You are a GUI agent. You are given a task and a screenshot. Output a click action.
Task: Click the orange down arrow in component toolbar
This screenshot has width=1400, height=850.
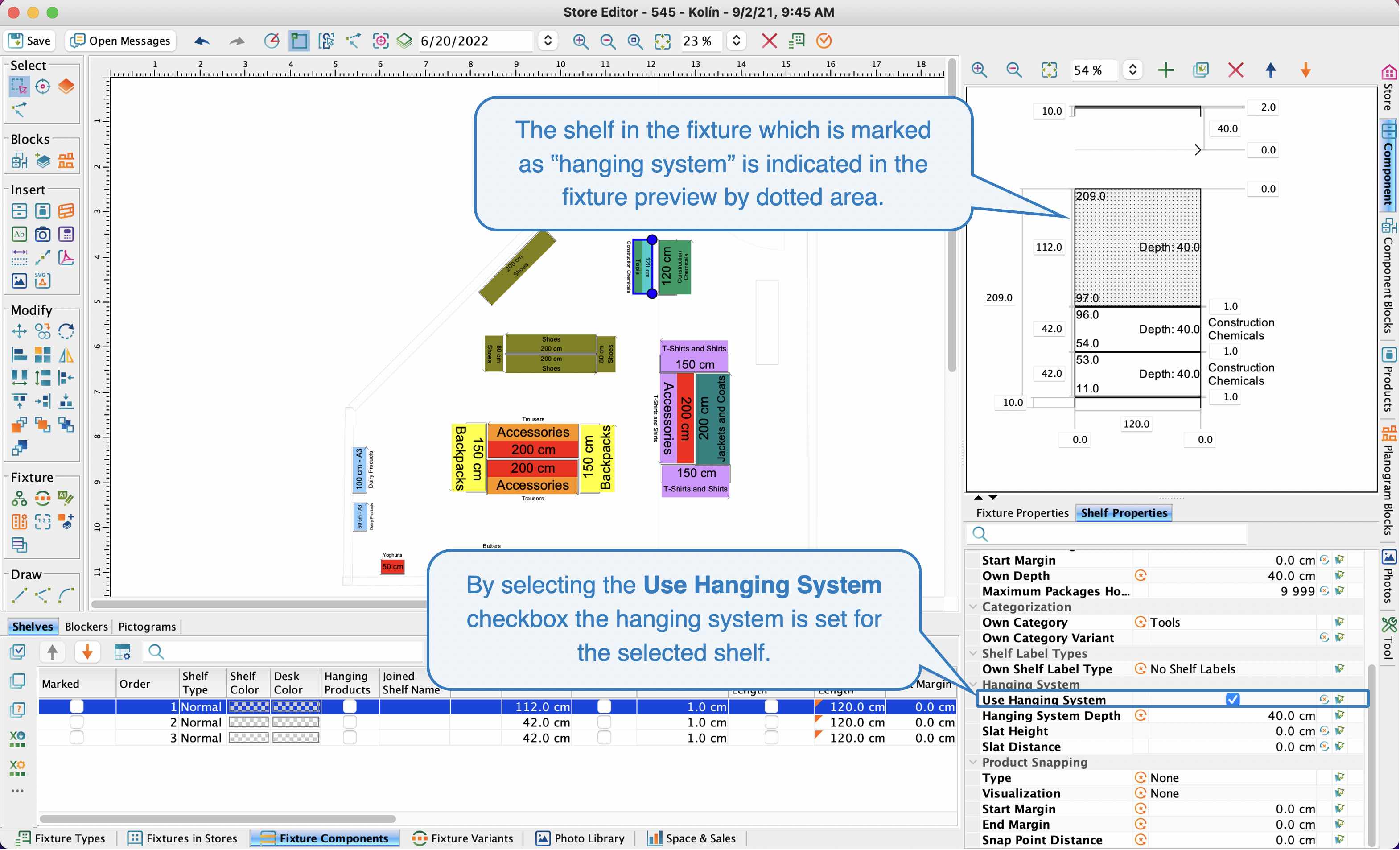pyautogui.click(x=1305, y=70)
